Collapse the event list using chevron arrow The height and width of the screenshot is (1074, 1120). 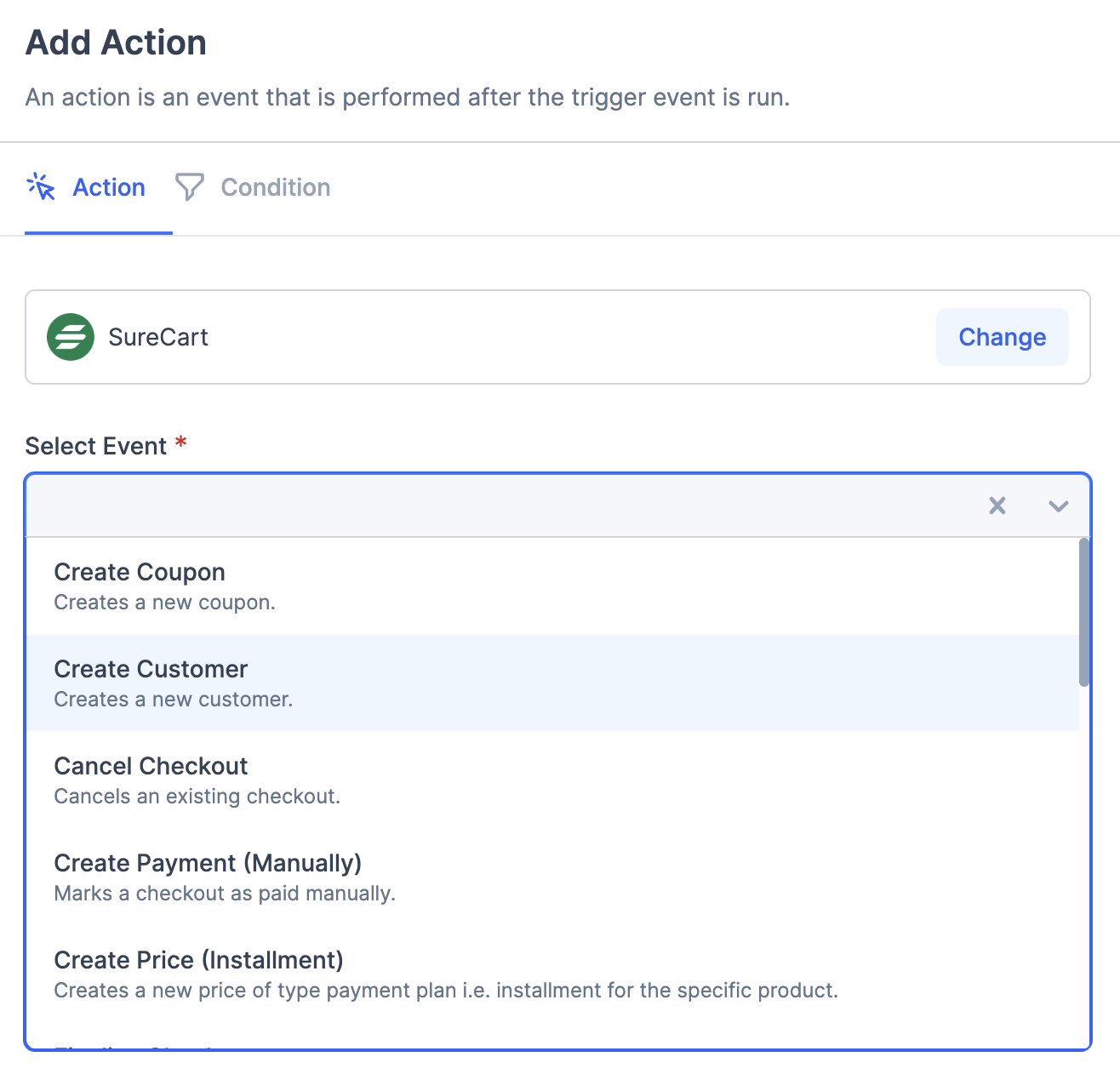point(1058,506)
